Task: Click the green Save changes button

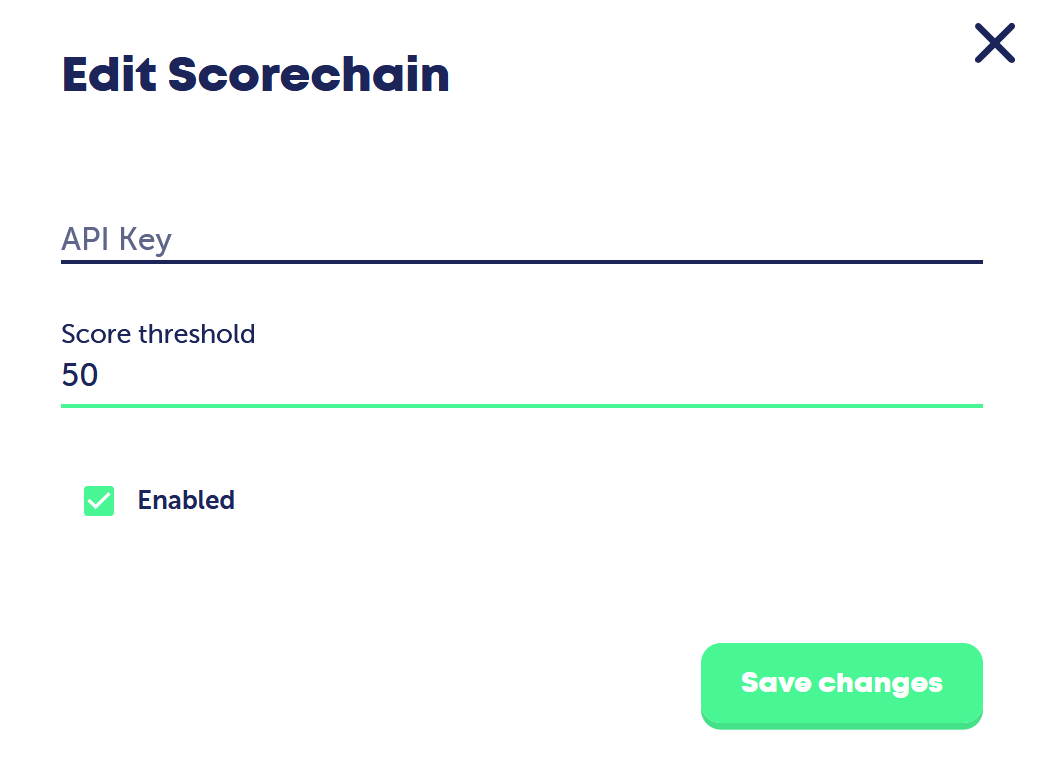Action: tap(842, 685)
